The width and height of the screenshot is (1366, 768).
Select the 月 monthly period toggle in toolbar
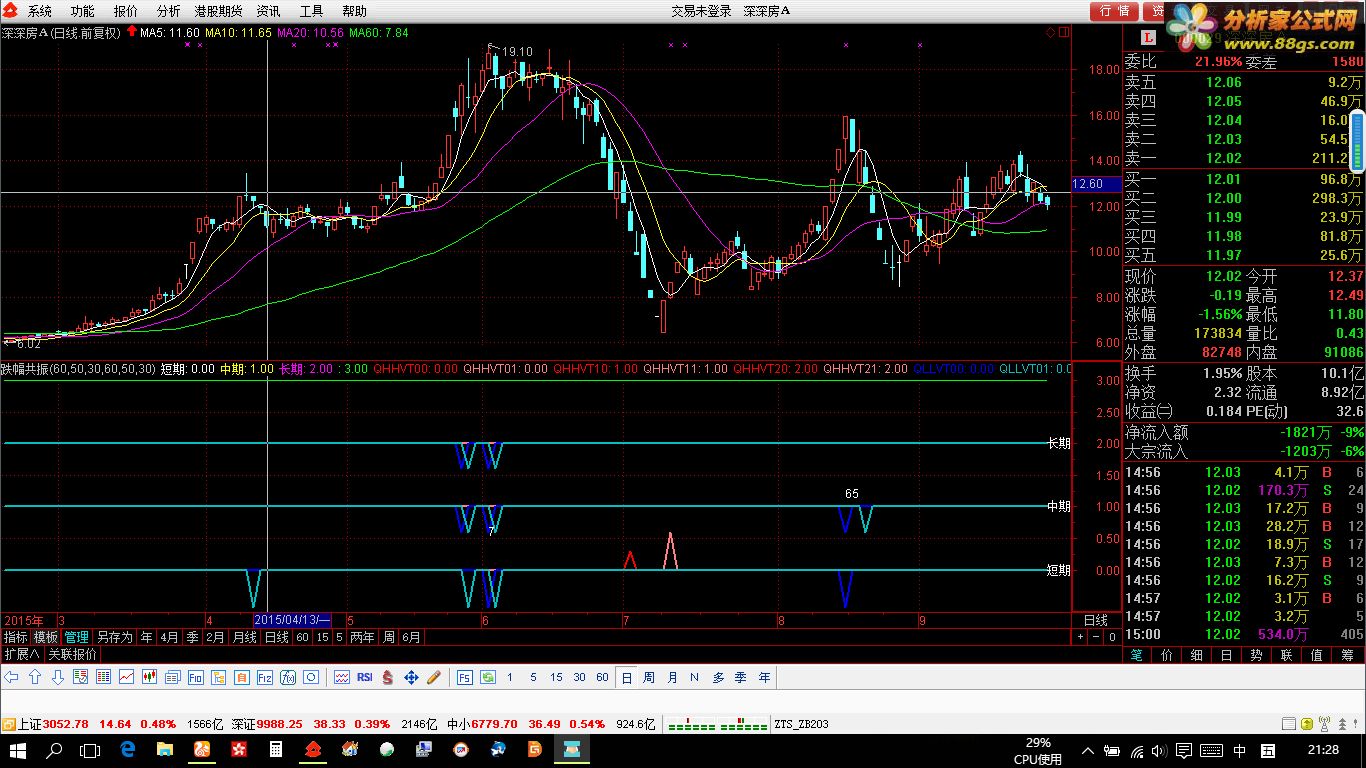pyautogui.click(x=672, y=677)
